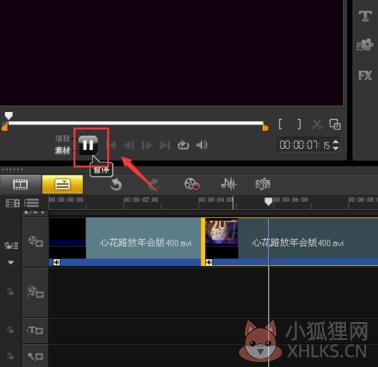This screenshot has width=378, height=367.
Task: Toggle the video track button
Action: click(35, 241)
